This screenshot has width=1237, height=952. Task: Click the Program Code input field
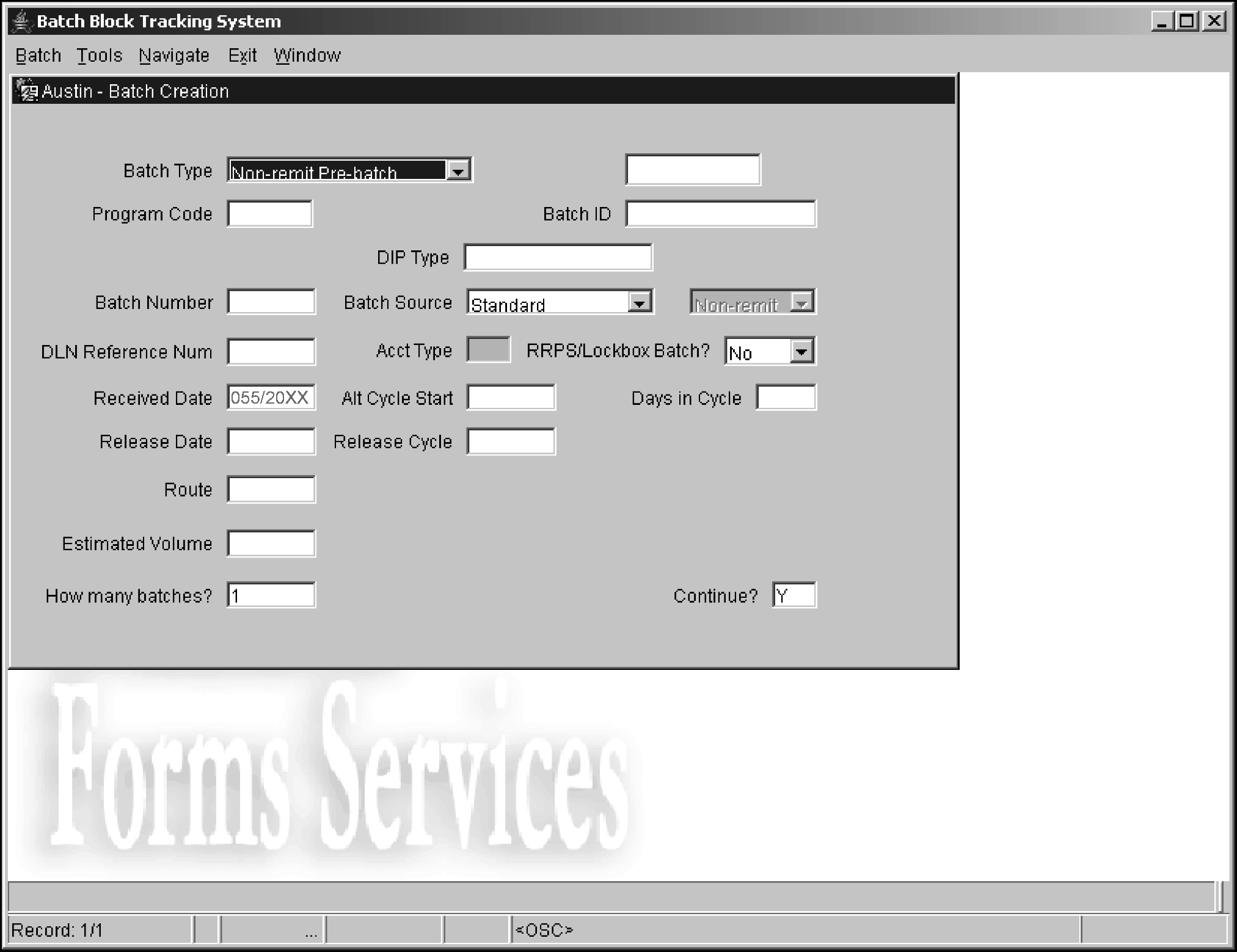[x=269, y=214]
